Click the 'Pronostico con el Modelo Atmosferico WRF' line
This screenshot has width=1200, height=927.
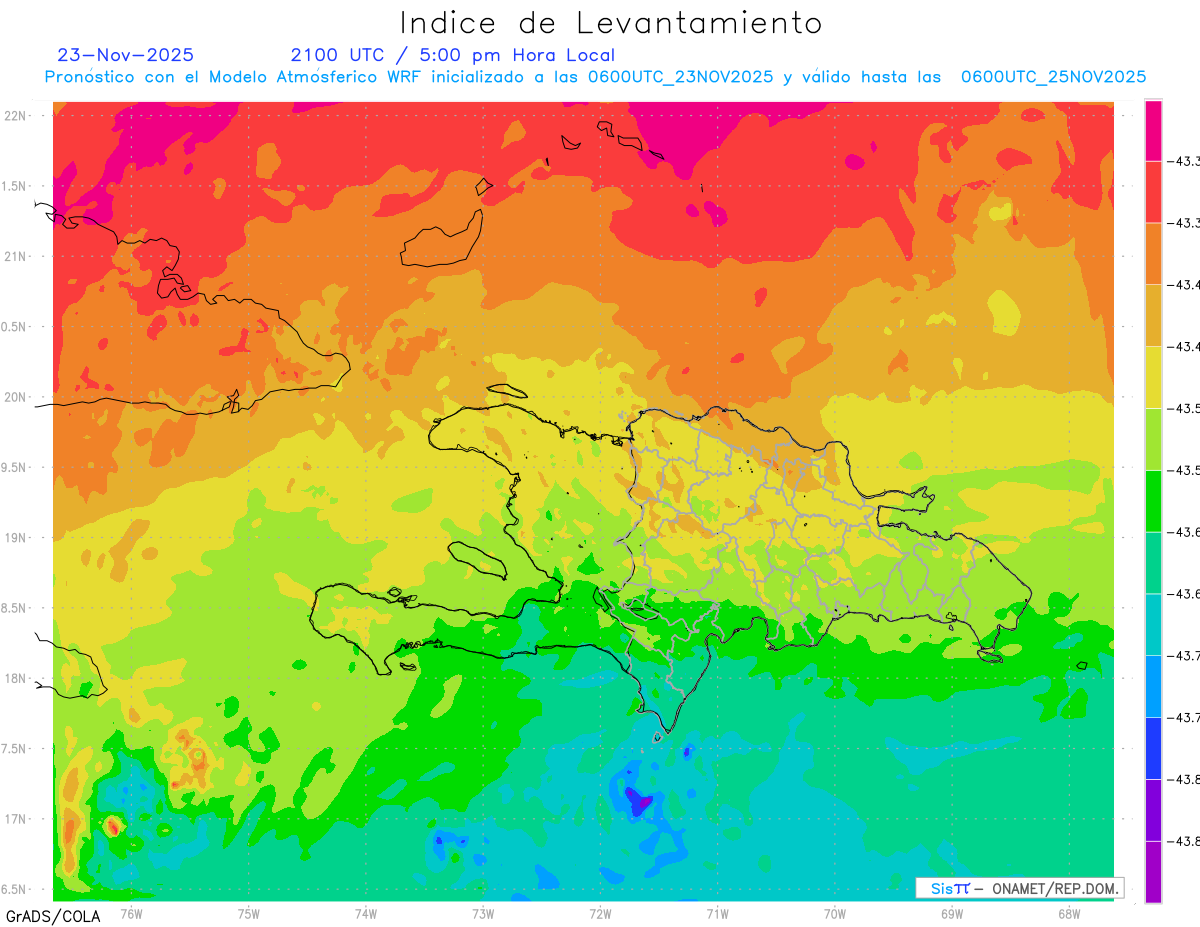pos(595,77)
